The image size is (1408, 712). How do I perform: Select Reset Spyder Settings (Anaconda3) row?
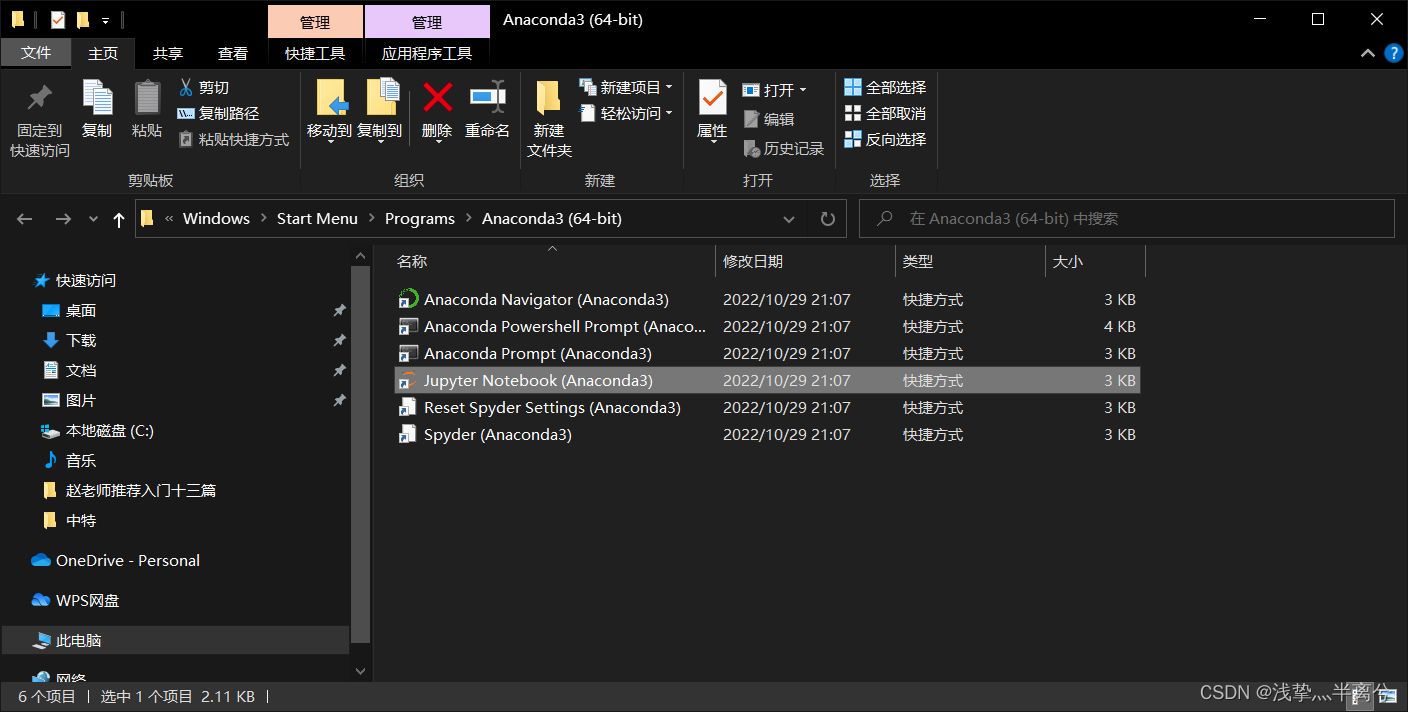coord(766,407)
